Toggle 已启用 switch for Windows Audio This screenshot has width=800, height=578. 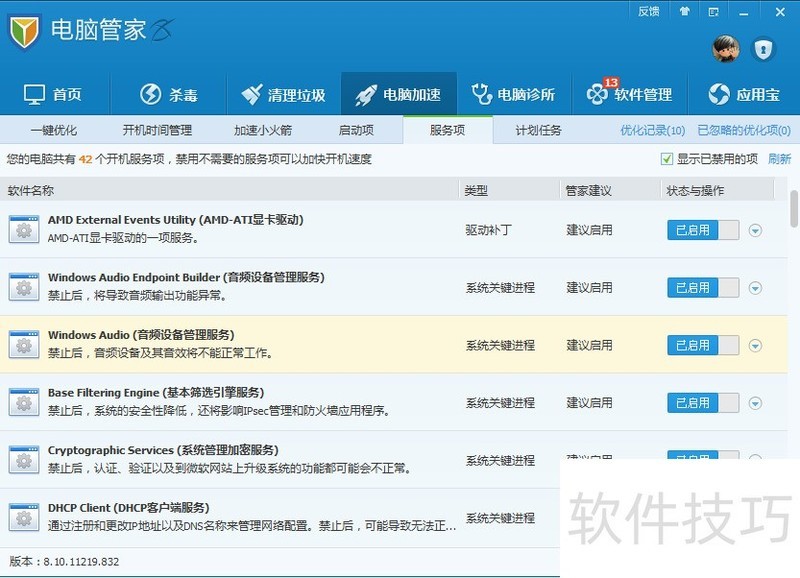[x=703, y=345]
